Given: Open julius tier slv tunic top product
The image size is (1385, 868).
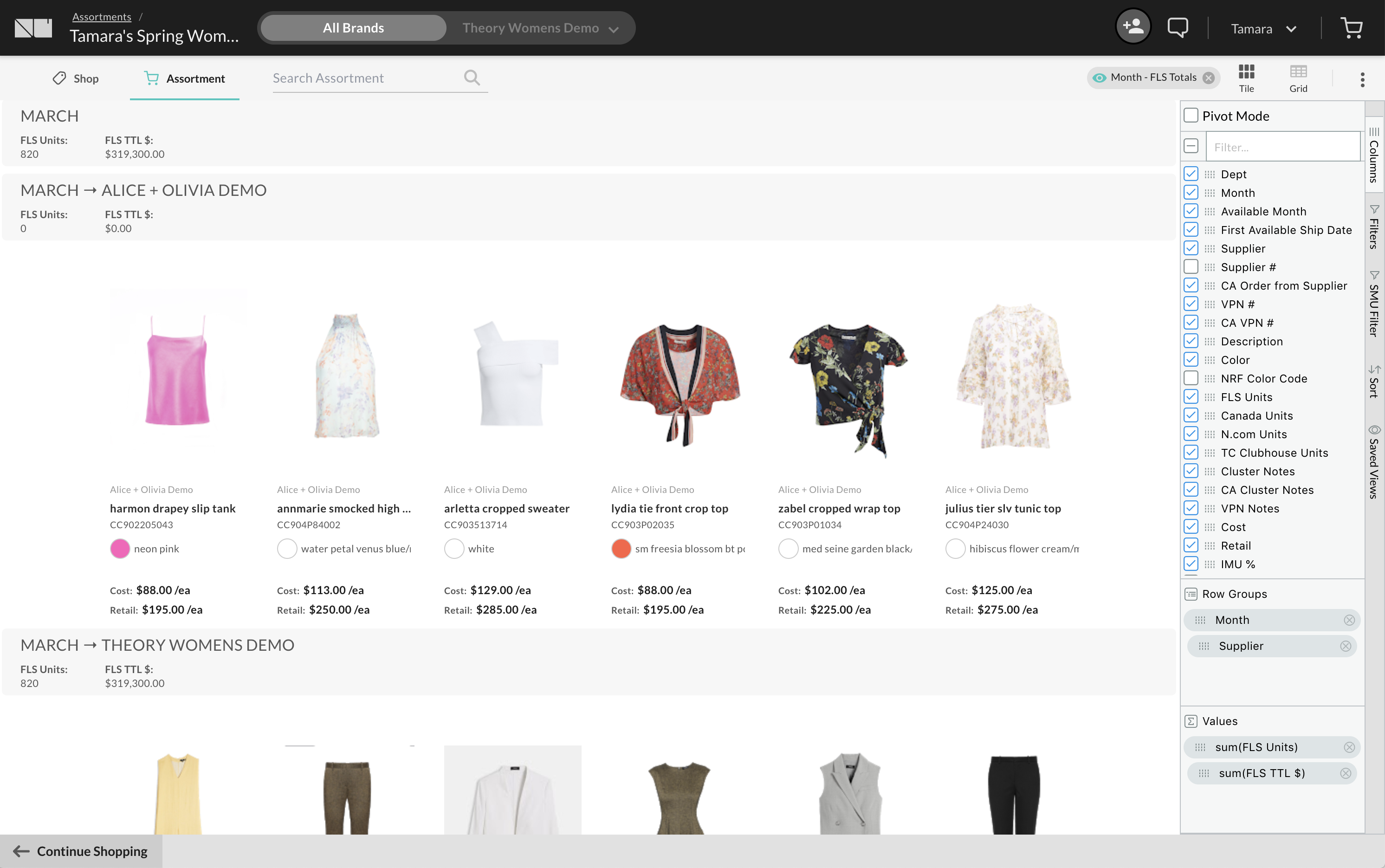Looking at the screenshot, I should pos(1003,508).
